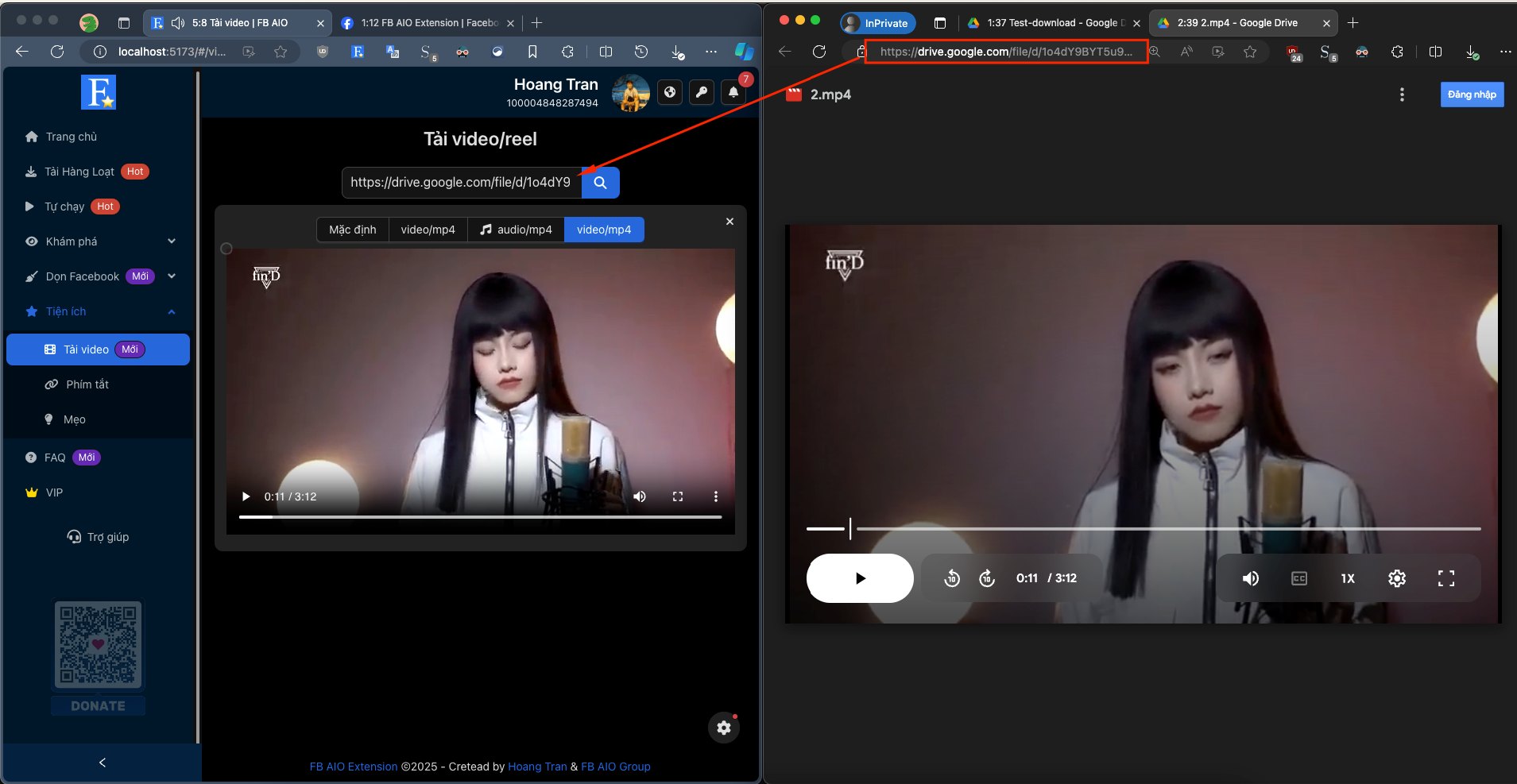Open the FB AIO Group footer link
Screen dimensions: 1517x784
click(616, 767)
